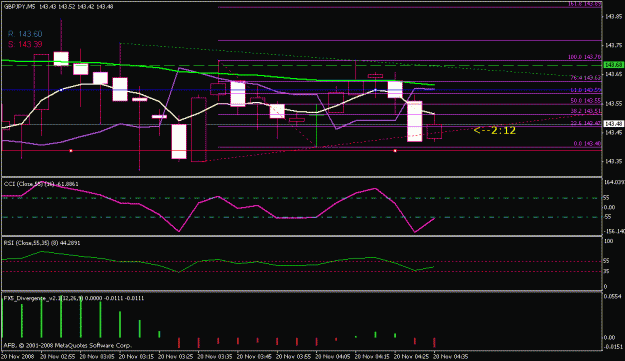Click 143.65 on the price scale

coord(614,75)
